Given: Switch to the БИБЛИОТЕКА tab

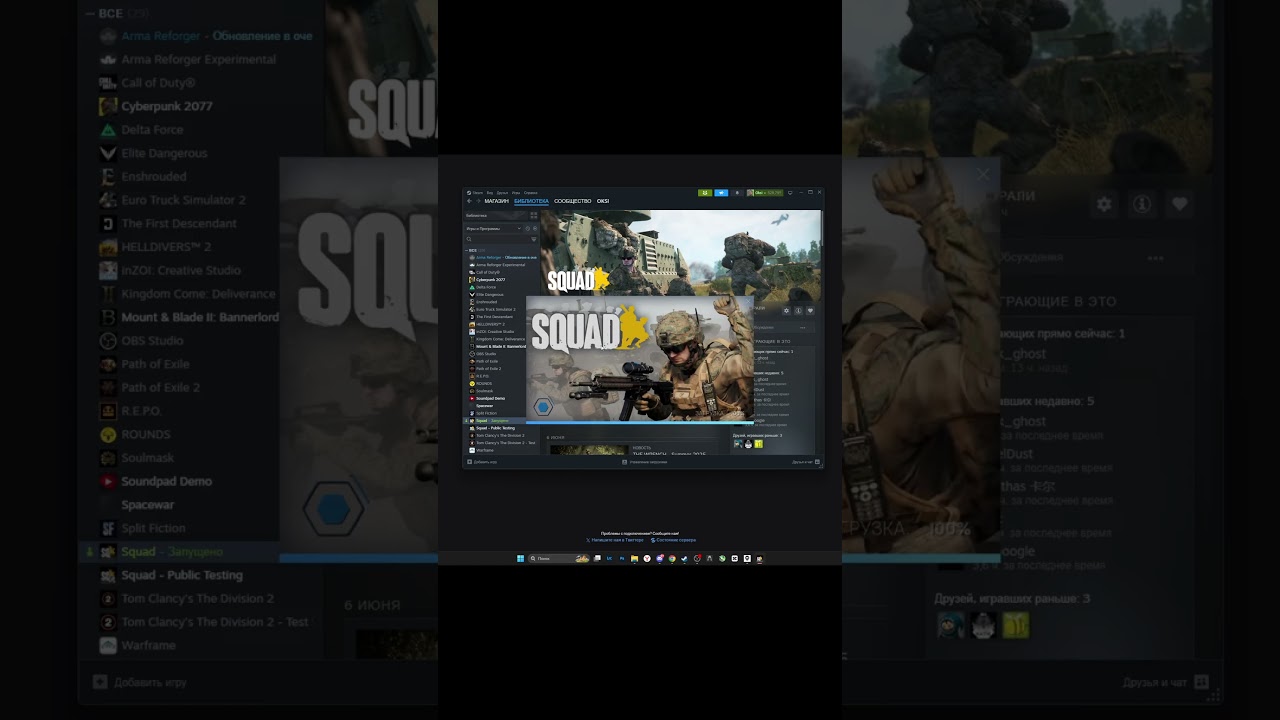Looking at the screenshot, I should 531,201.
